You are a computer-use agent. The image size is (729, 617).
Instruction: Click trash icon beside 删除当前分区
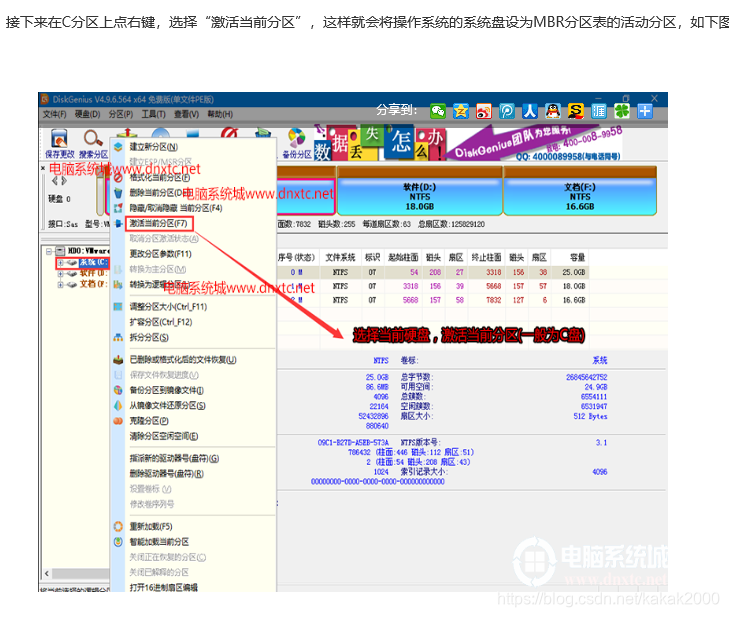click(x=118, y=192)
